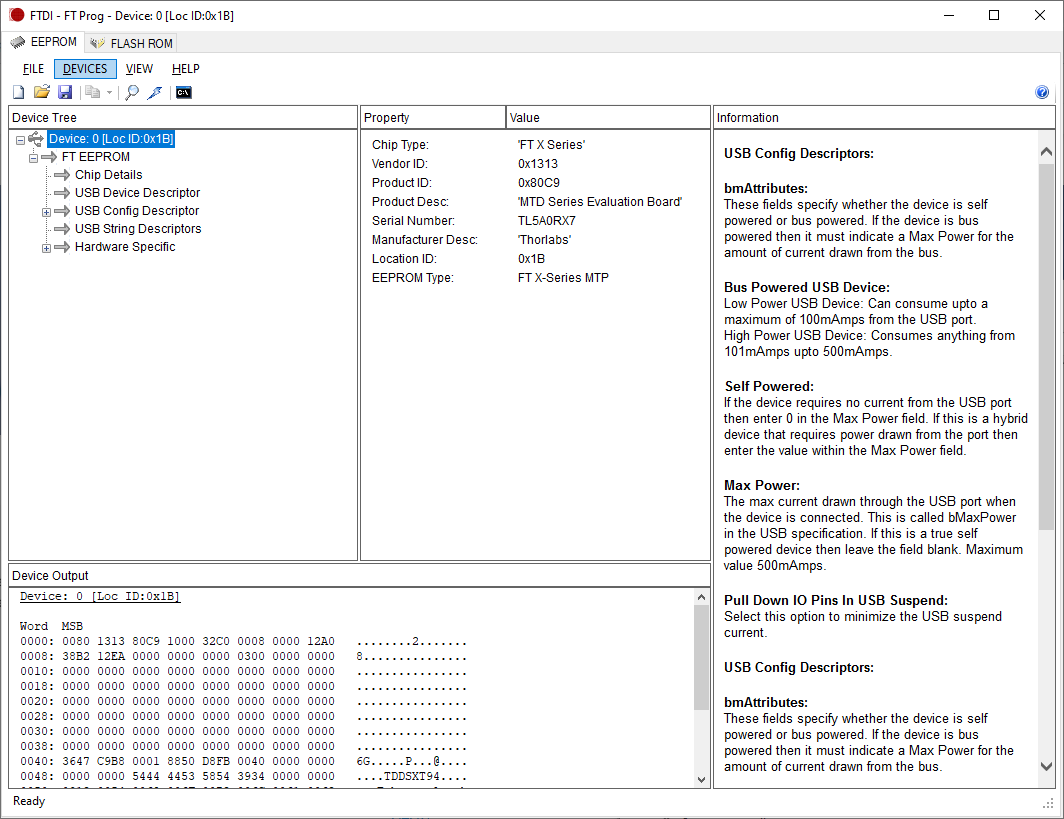Select Chip Details in device tree

[109, 175]
